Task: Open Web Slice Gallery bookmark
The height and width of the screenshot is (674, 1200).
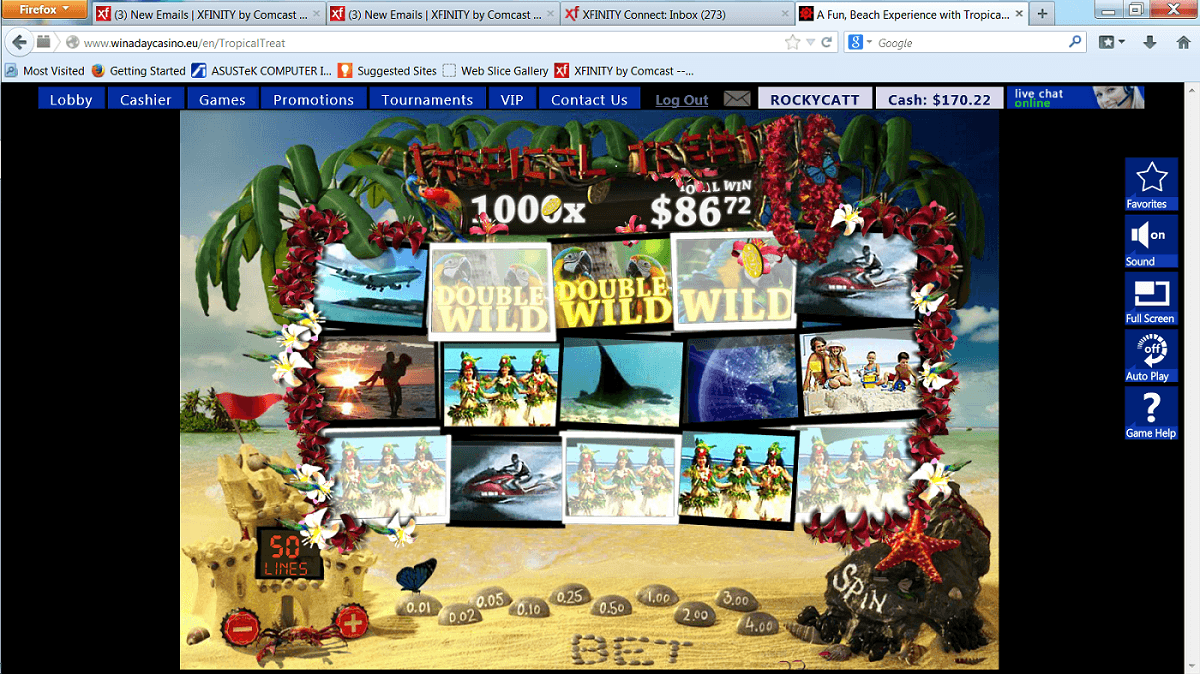Action: [496, 71]
